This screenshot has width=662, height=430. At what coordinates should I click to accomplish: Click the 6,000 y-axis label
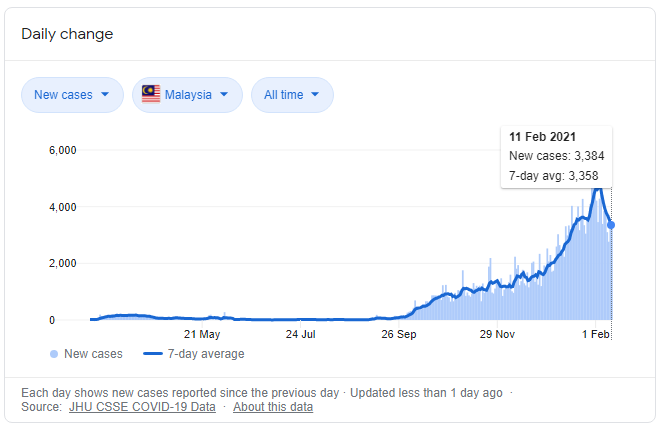[63, 151]
